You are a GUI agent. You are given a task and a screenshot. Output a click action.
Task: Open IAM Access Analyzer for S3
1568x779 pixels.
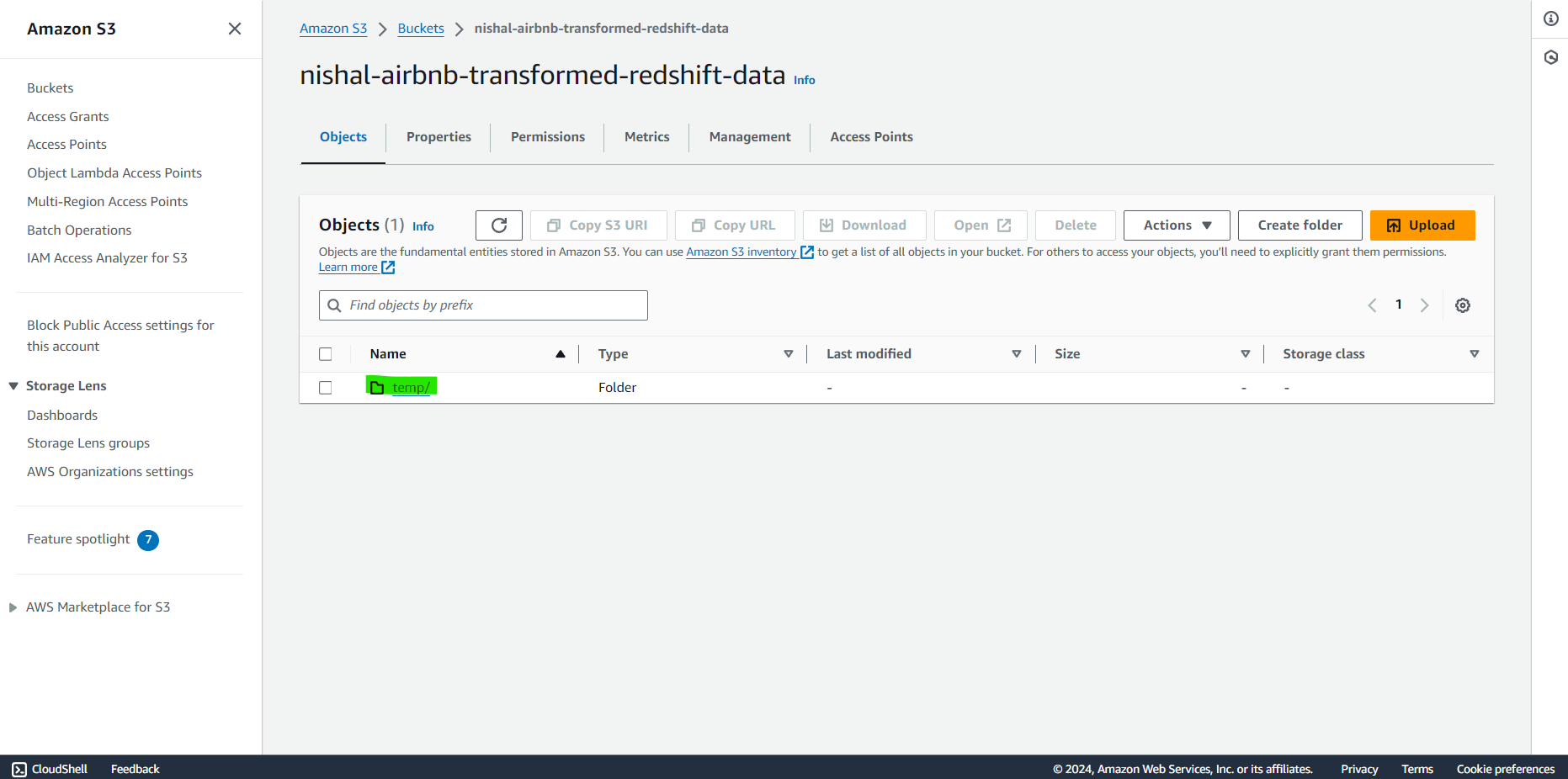click(107, 258)
